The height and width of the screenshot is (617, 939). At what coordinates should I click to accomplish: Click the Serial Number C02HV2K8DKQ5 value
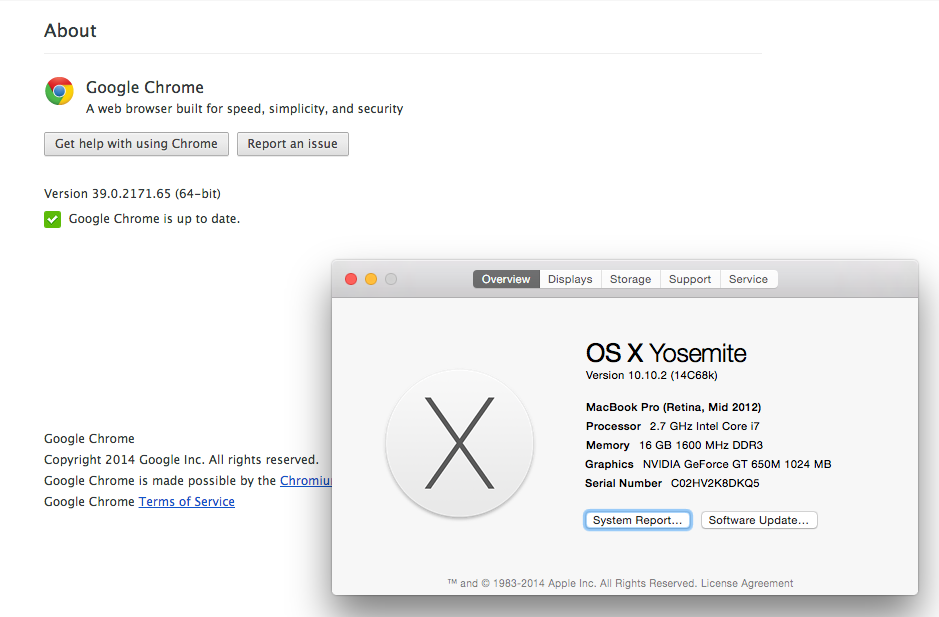pyautogui.click(x=715, y=483)
